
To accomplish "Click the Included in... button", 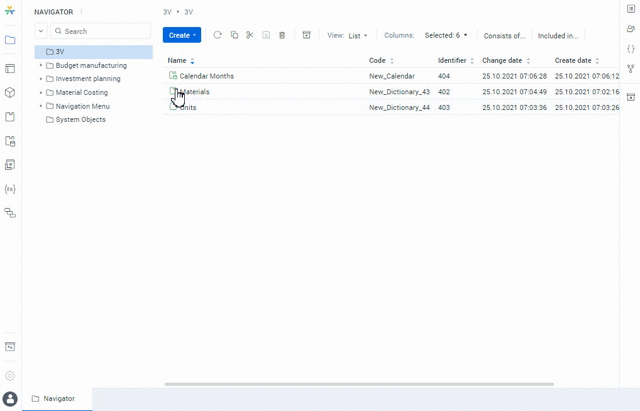I will [x=558, y=36].
